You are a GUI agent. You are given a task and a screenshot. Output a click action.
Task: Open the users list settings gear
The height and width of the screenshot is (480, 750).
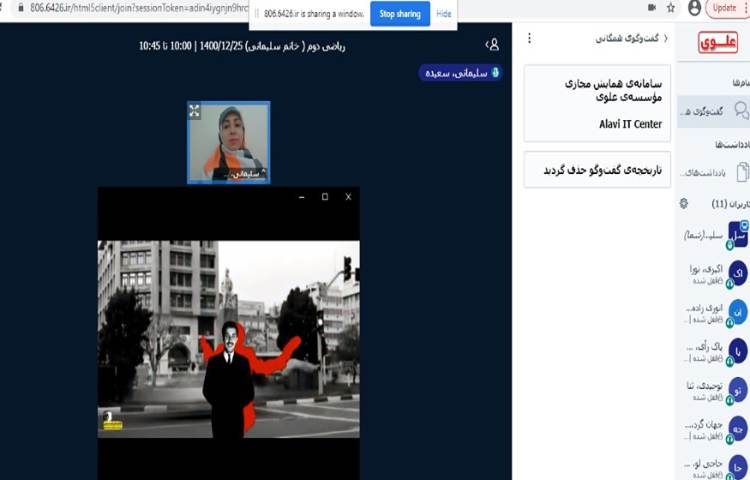coord(684,203)
